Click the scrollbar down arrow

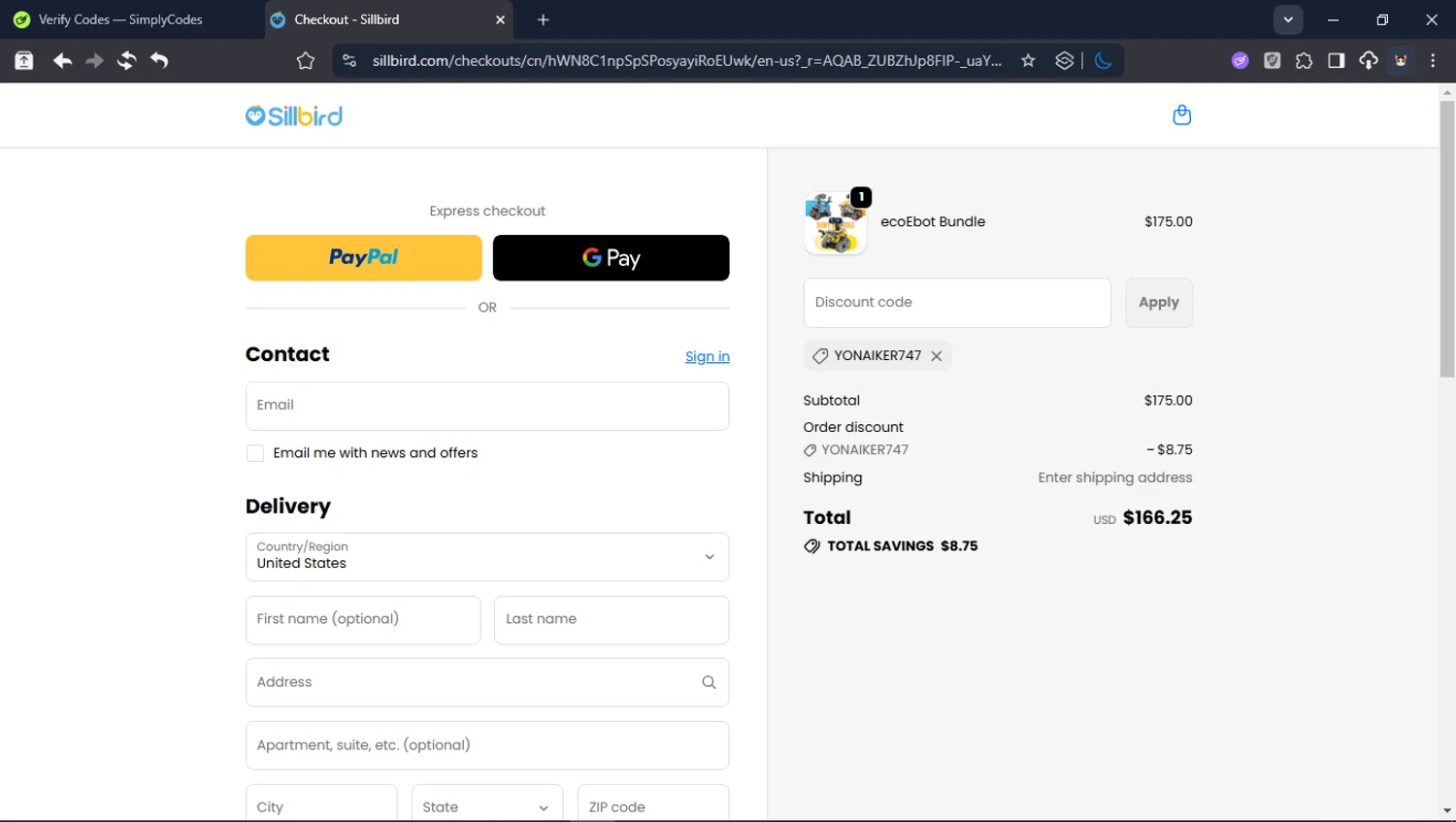1447,810
